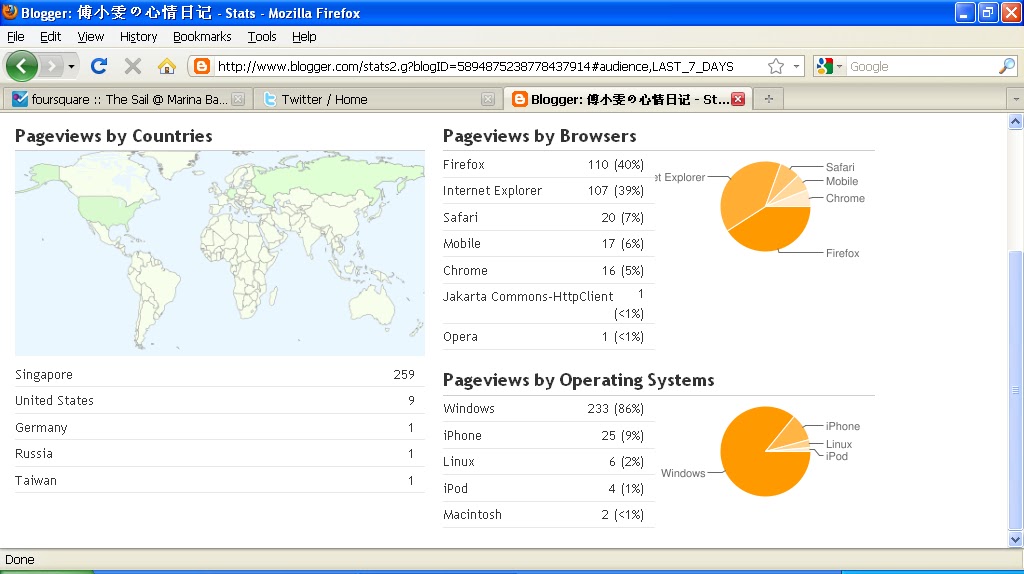Screen dimensions: 1024x574
Task: Go back with the green arrow button
Action: pos(22,66)
